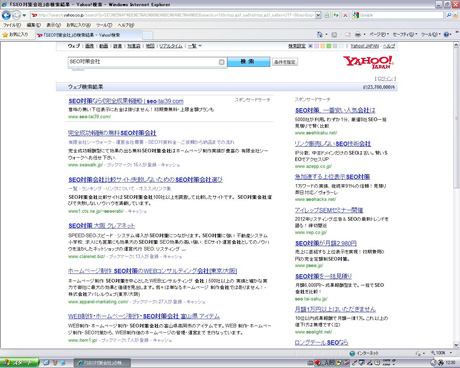
Task: Open the 編集(E) menu
Action: [x=34, y=25]
